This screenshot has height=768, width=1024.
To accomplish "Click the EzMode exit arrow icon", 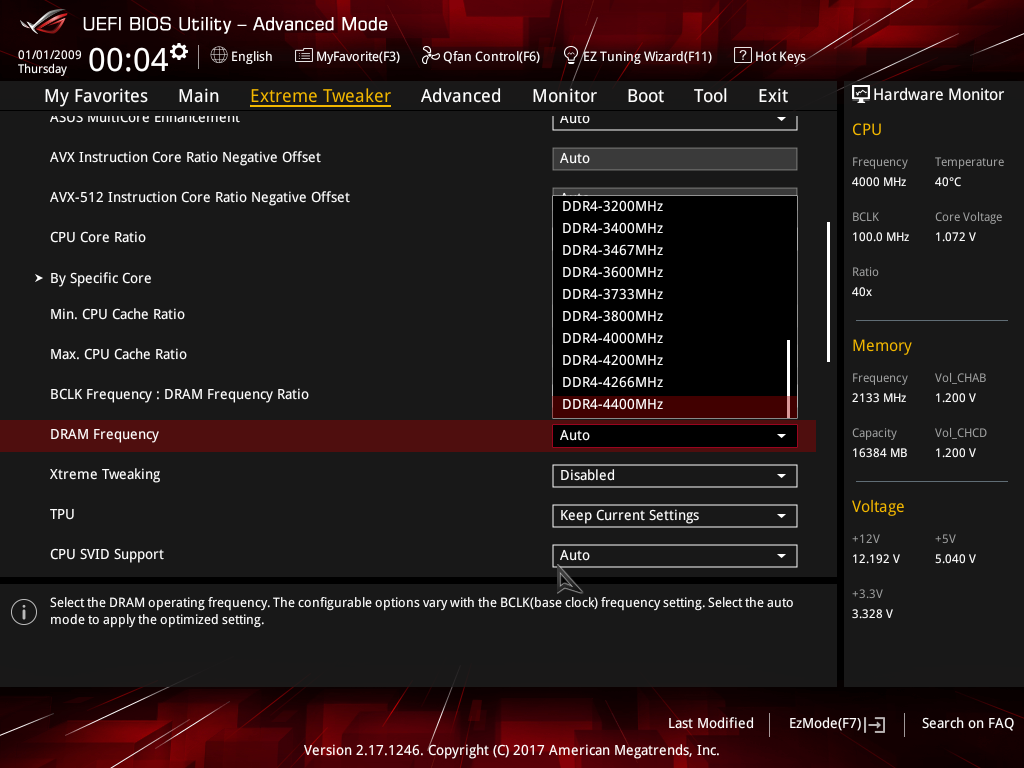I will [x=877, y=724].
